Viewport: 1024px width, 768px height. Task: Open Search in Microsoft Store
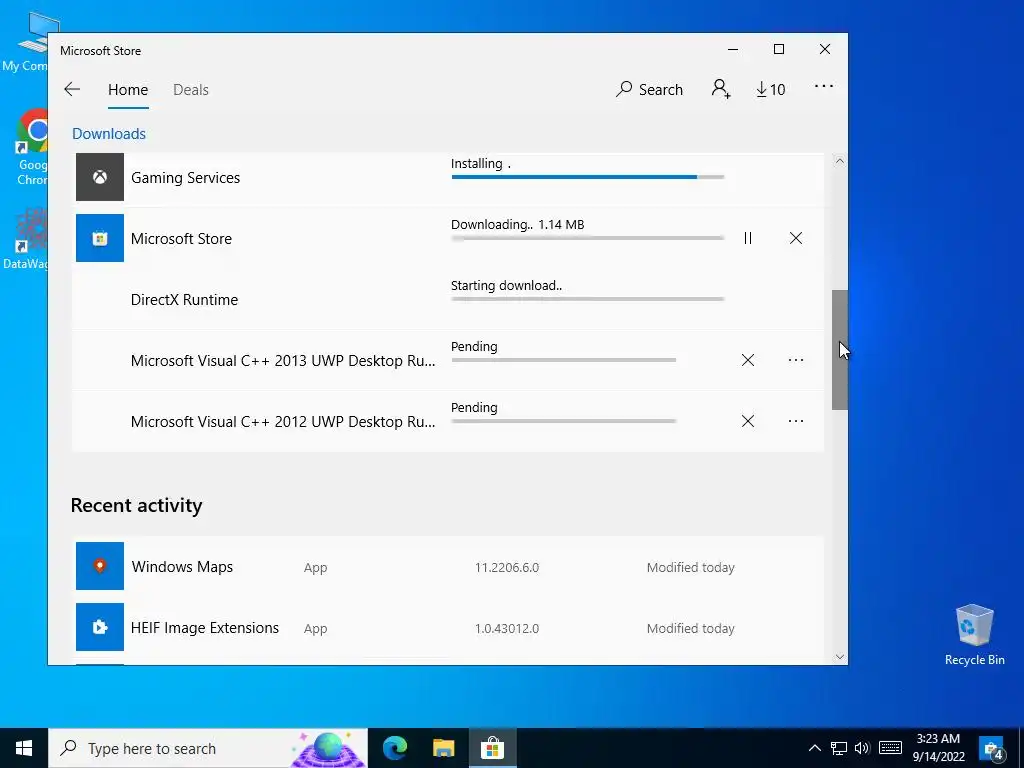pyautogui.click(x=649, y=89)
